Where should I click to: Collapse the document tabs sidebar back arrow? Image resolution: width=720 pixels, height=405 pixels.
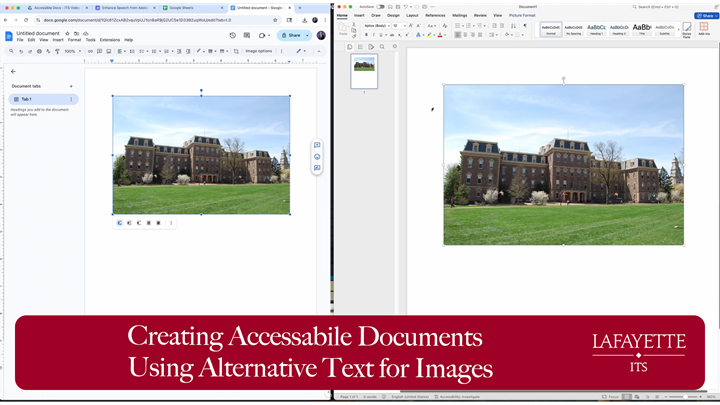point(13,72)
